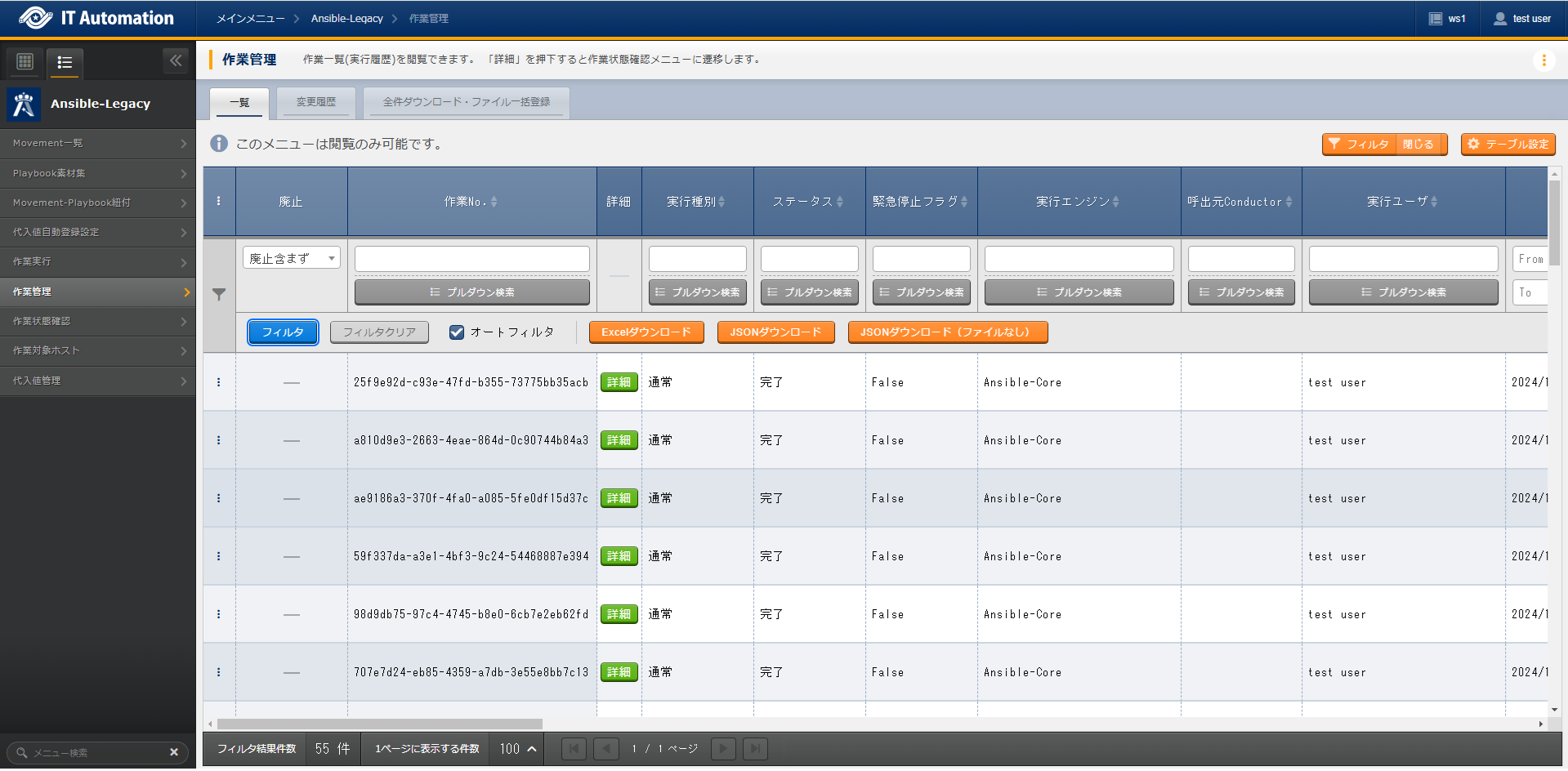Open the three-dot page options menu
This screenshot has height=771, width=1568.
[x=1543, y=60]
